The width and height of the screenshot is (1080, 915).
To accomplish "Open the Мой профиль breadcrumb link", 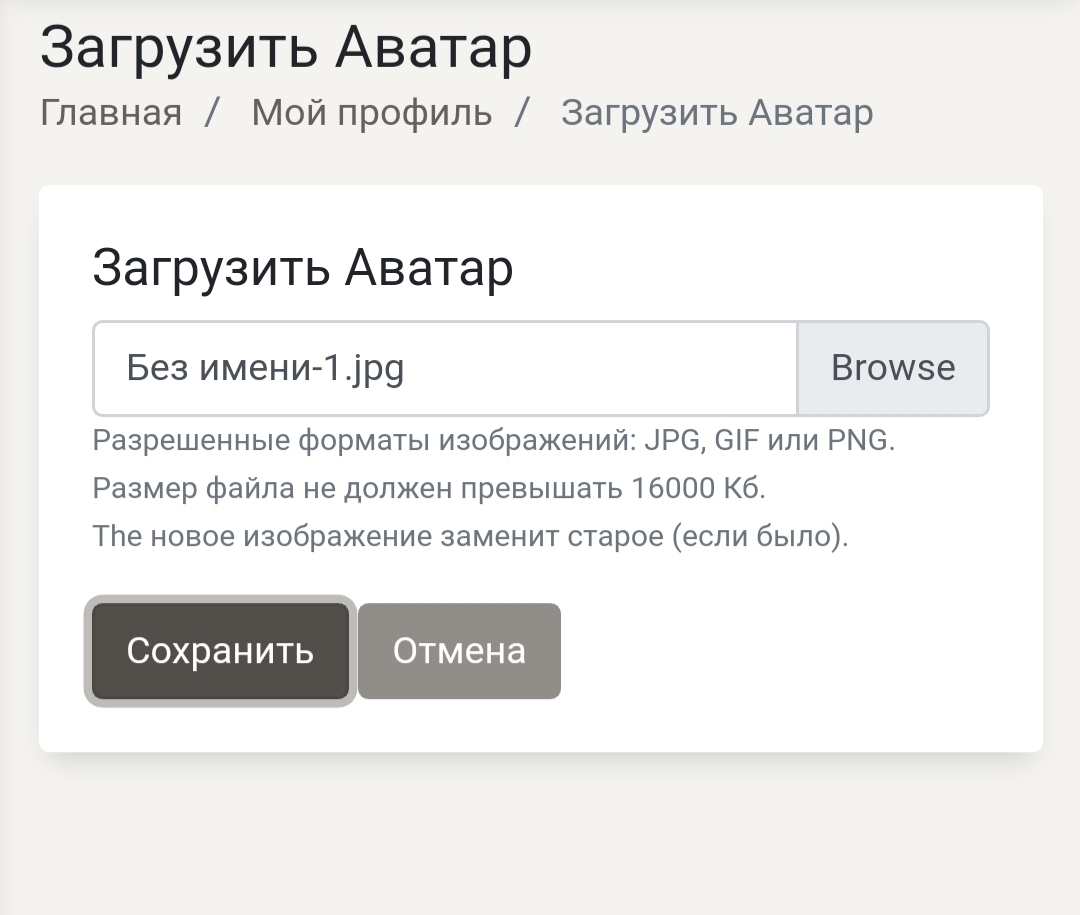I will [371, 113].
